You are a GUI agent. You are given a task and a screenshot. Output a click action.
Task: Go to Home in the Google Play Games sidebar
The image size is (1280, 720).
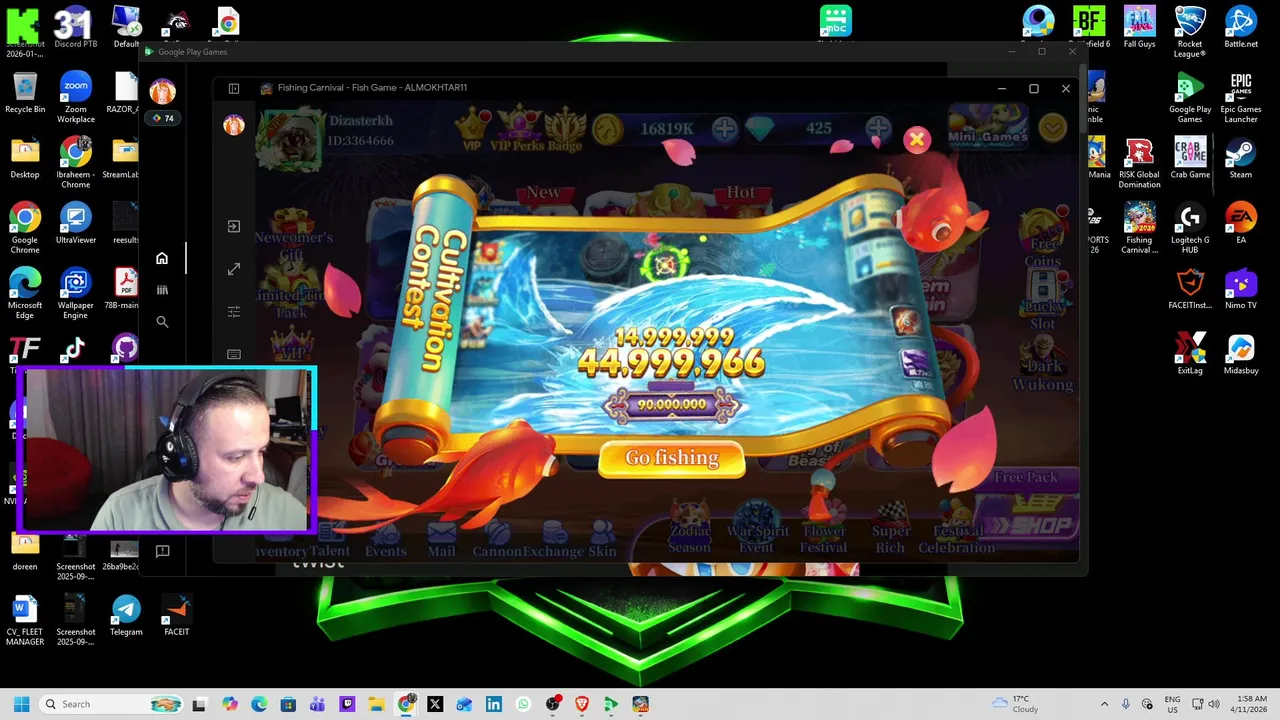pos(162,258)
